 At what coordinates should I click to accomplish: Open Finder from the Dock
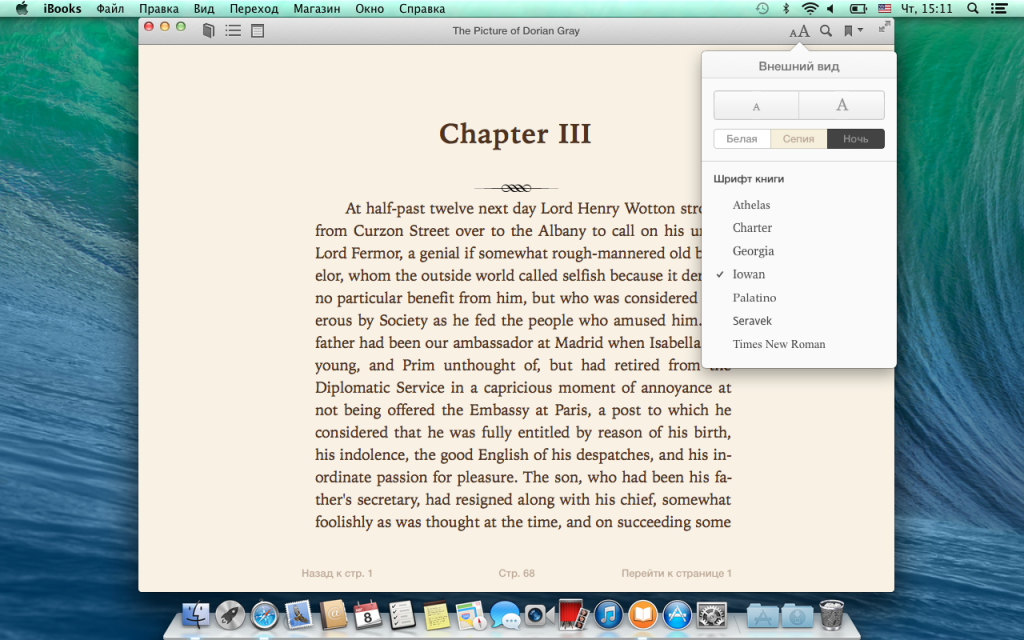point(195,615)
